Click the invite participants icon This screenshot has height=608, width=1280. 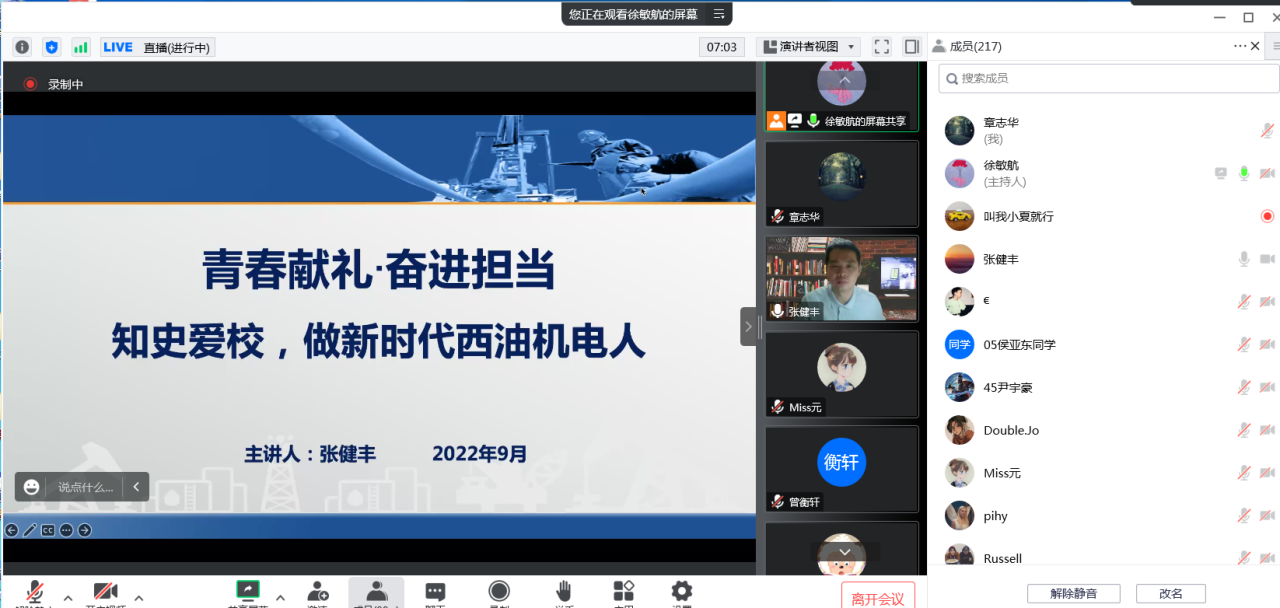pos(318,591)
